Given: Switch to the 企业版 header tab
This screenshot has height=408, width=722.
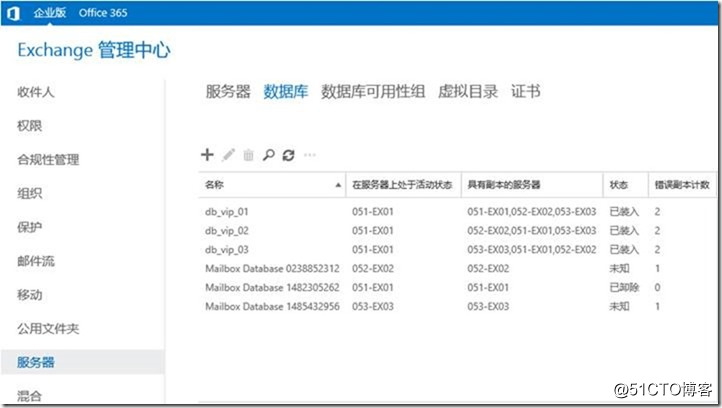Looking at the screenshot, I should (50, 13).
